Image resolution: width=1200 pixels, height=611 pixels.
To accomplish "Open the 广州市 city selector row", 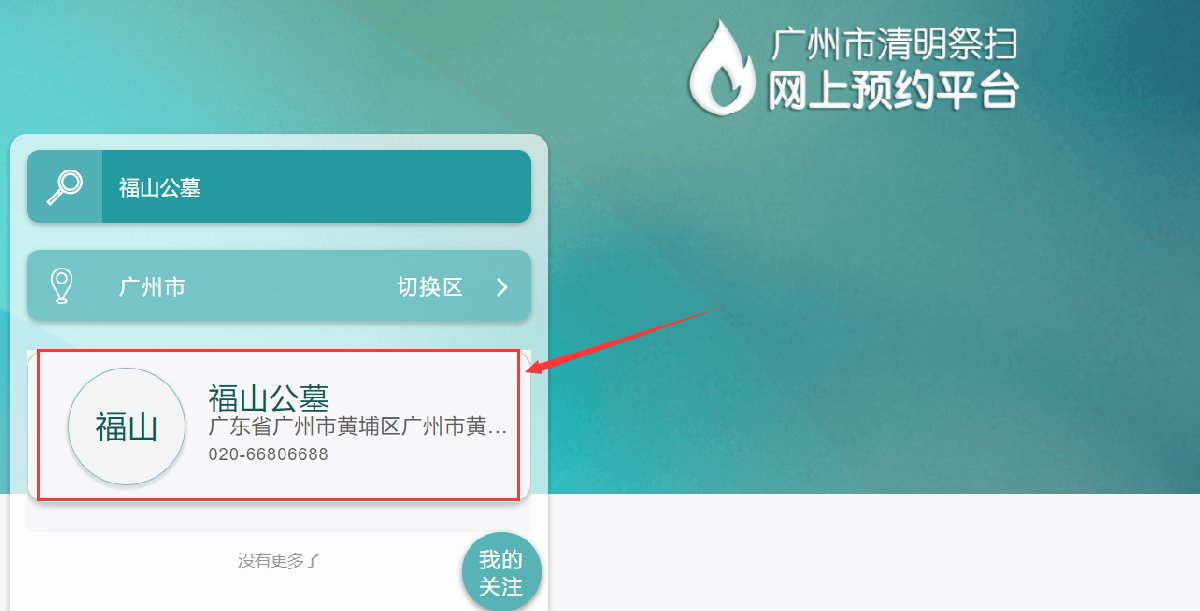I will pos(279,286).
